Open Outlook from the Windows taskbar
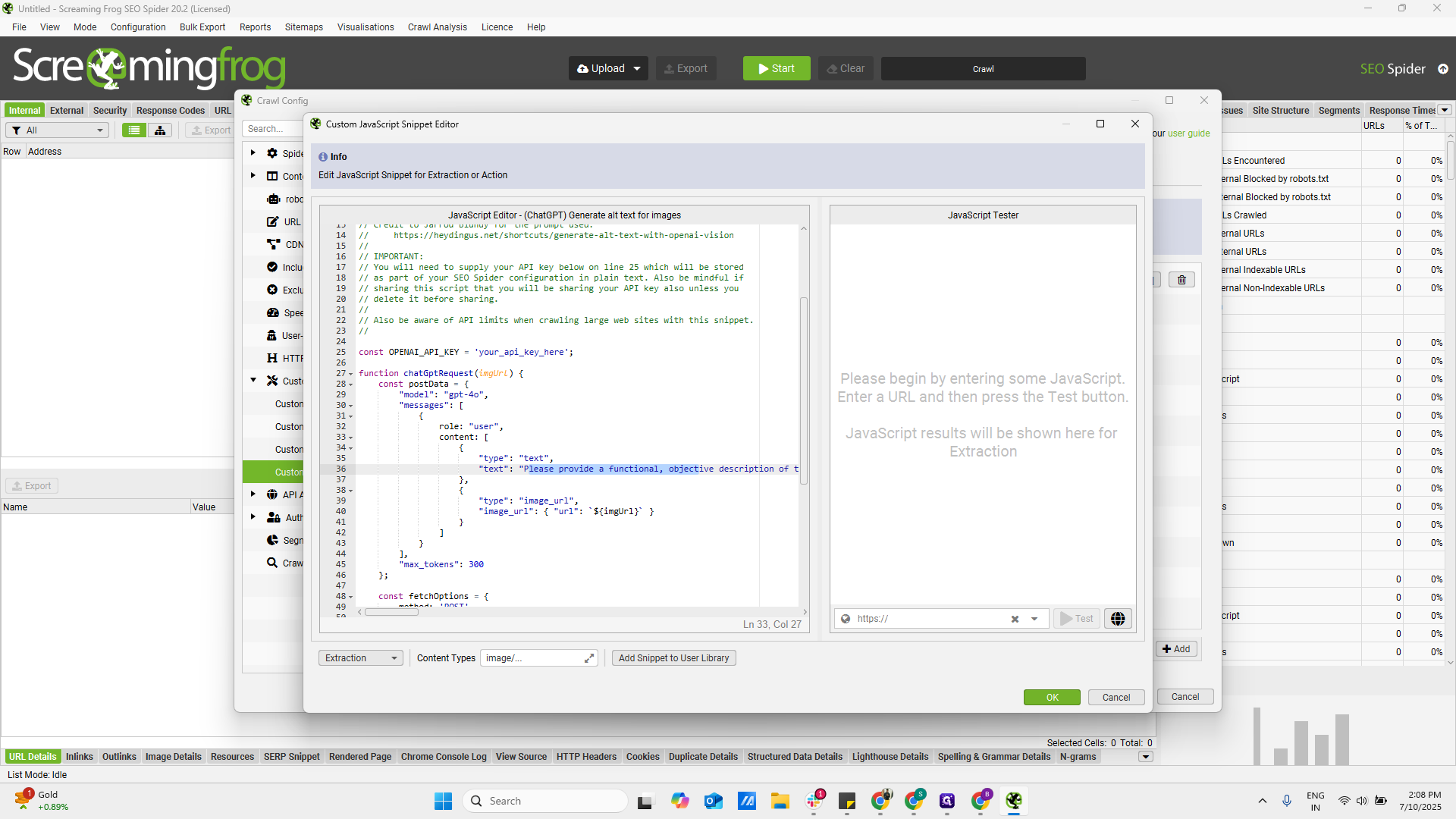 pyautogui.click(x=713, y=800)
